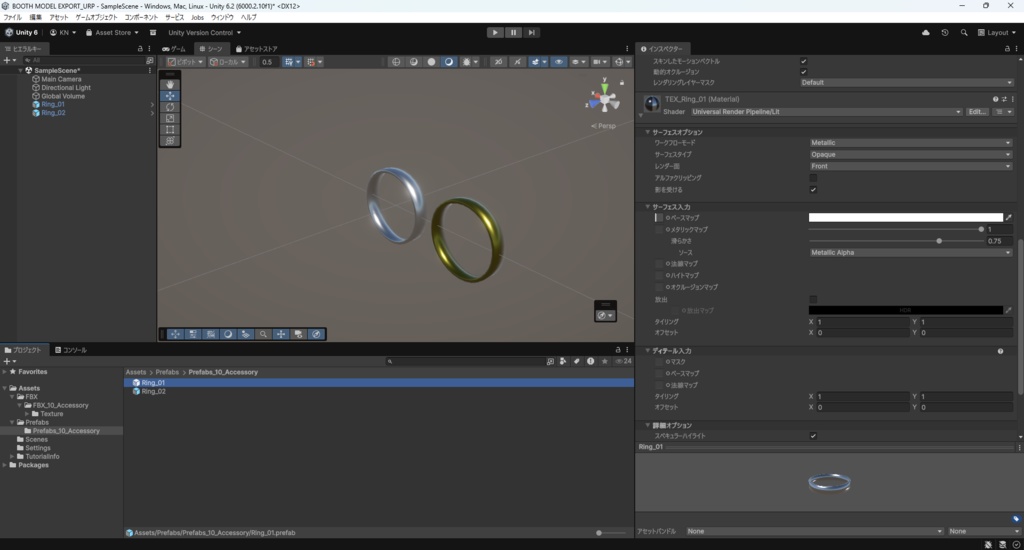
Task: Open the surface type Opaque dropdown
Action: coord(911,154)
